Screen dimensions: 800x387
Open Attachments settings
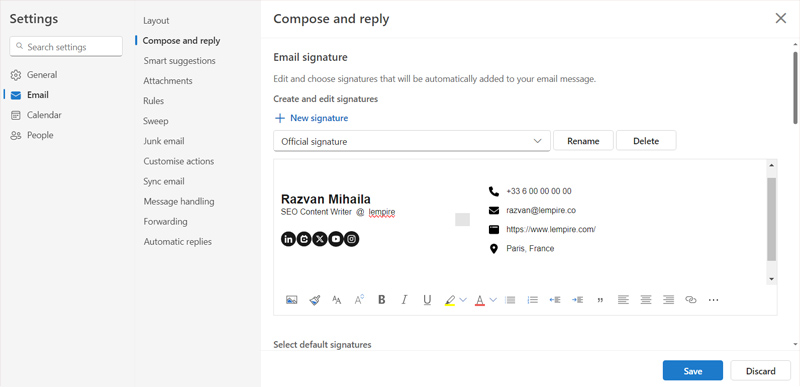168,81
